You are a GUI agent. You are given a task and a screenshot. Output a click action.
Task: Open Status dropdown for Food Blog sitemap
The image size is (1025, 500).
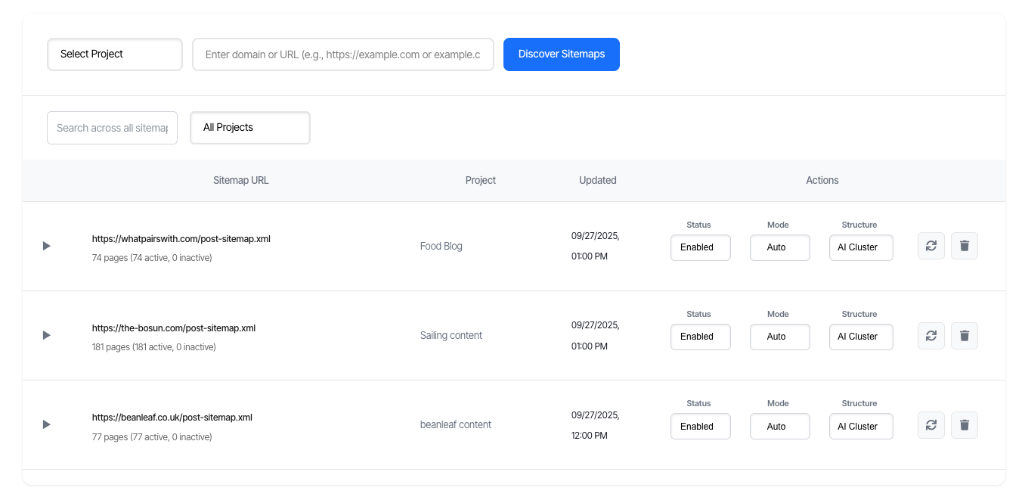(x=700, y=248)
